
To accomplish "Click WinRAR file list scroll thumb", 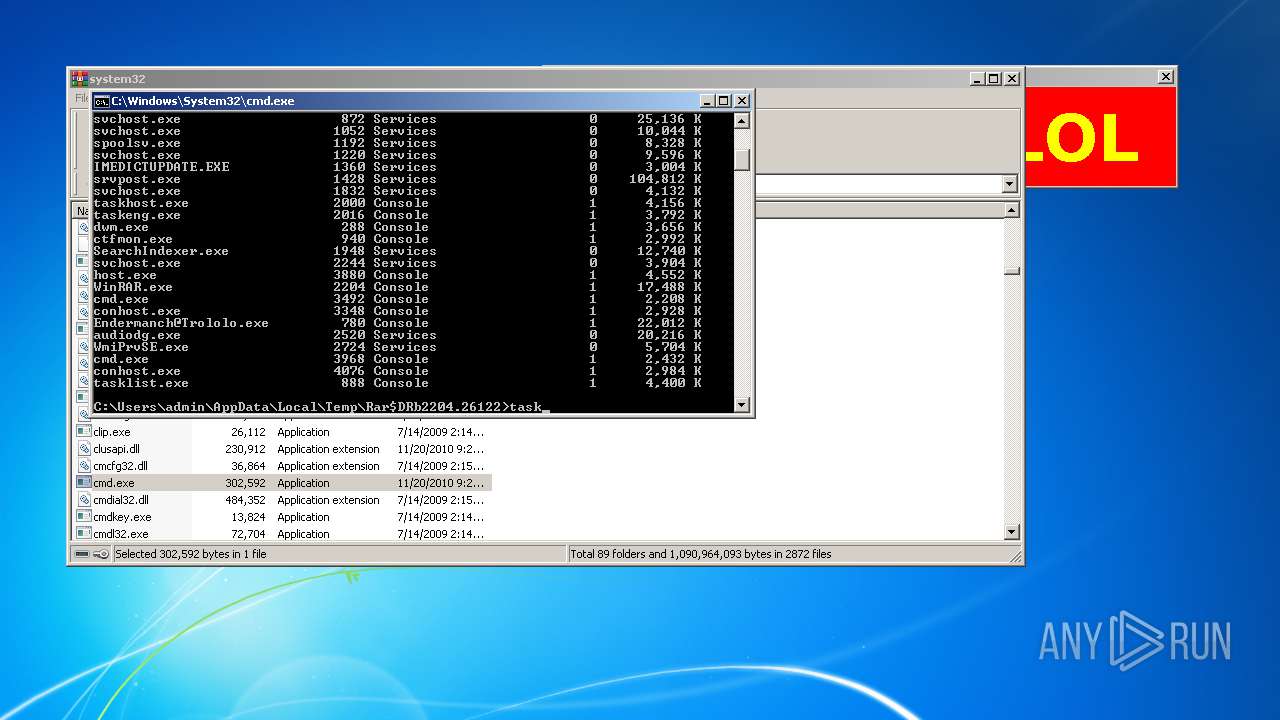I will (1011, 271).
